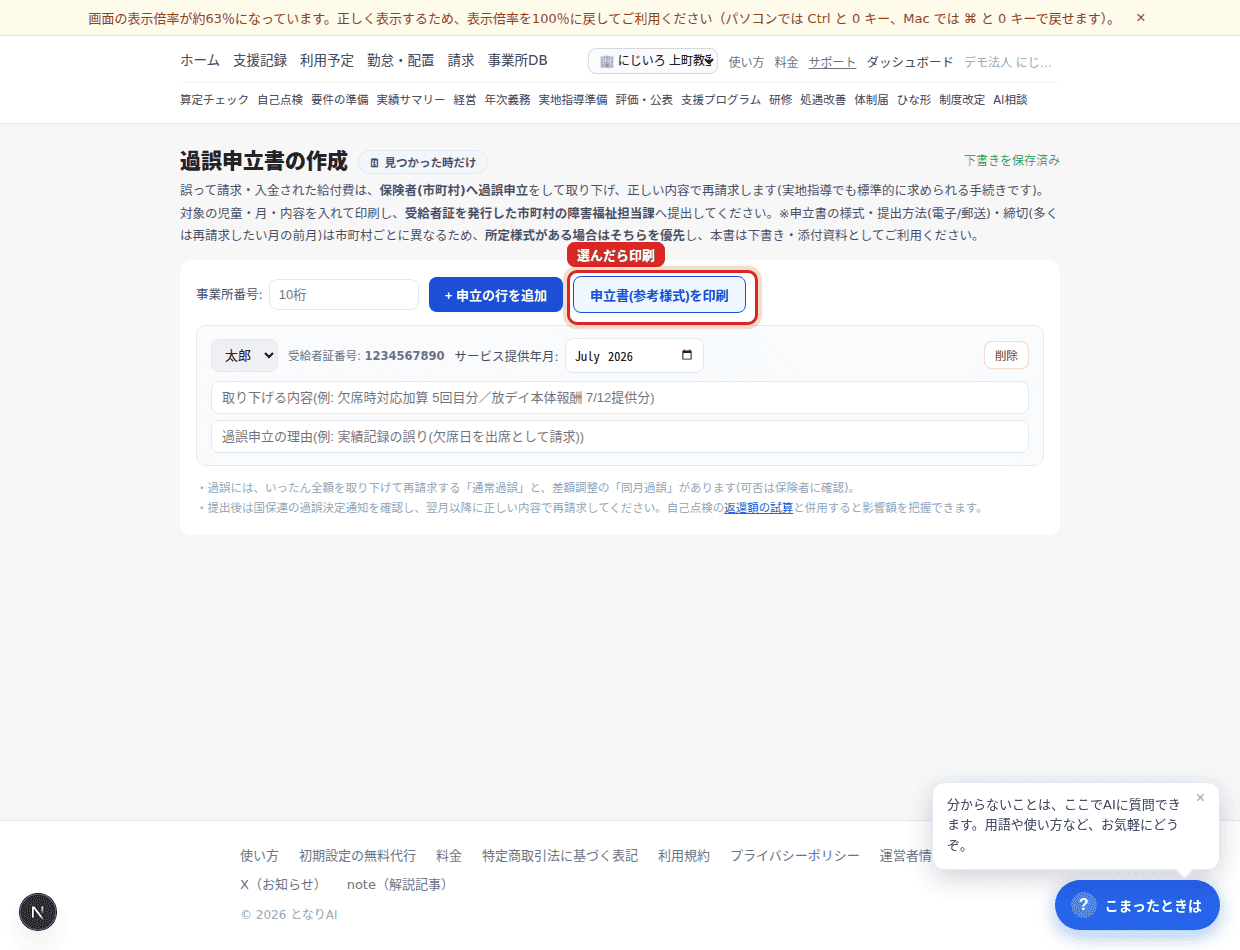
Task: Close the AI help tooltip bubble
Action: [x=1200, y=797]
